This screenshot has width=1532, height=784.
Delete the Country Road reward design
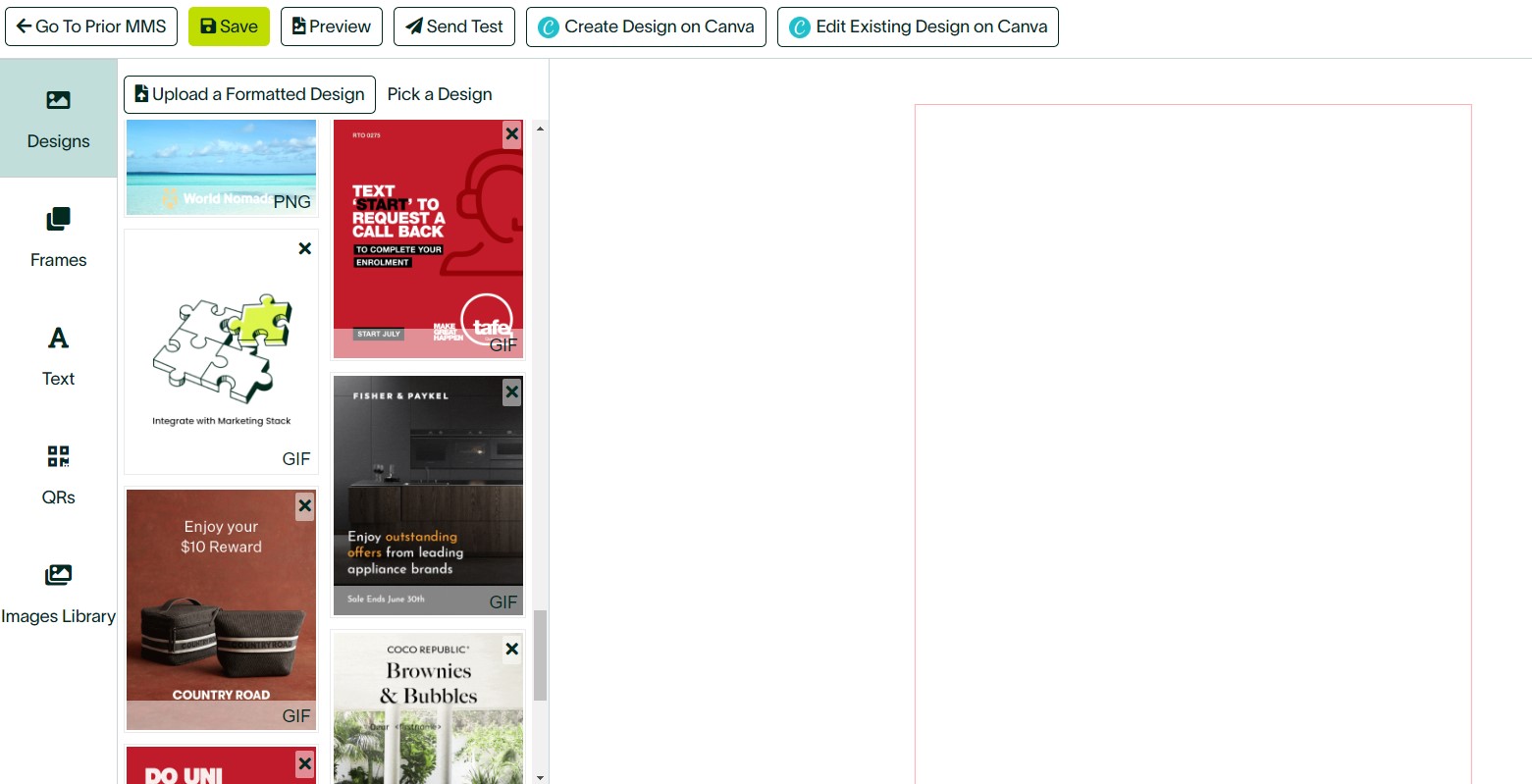point(305,506)
